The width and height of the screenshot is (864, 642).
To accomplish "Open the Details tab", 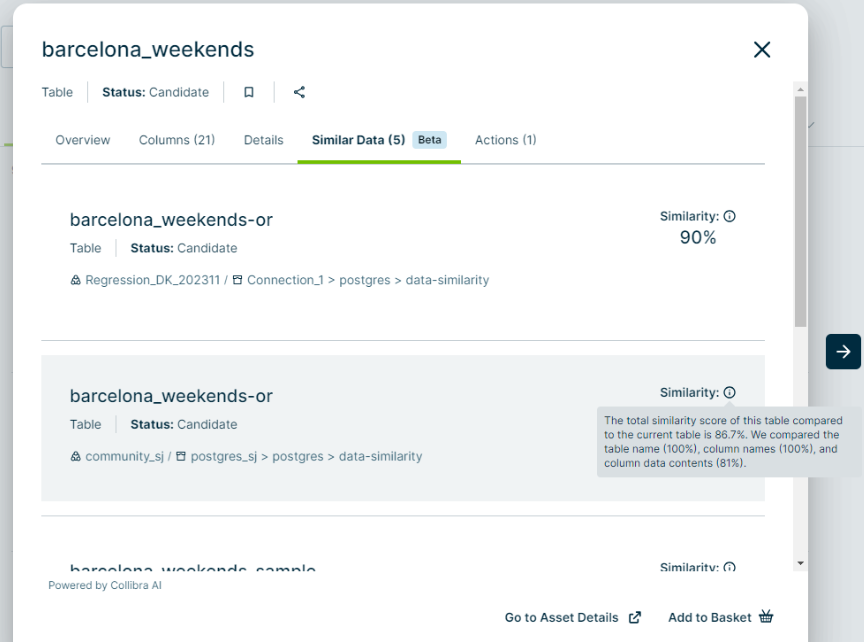I will click(263, 140).
